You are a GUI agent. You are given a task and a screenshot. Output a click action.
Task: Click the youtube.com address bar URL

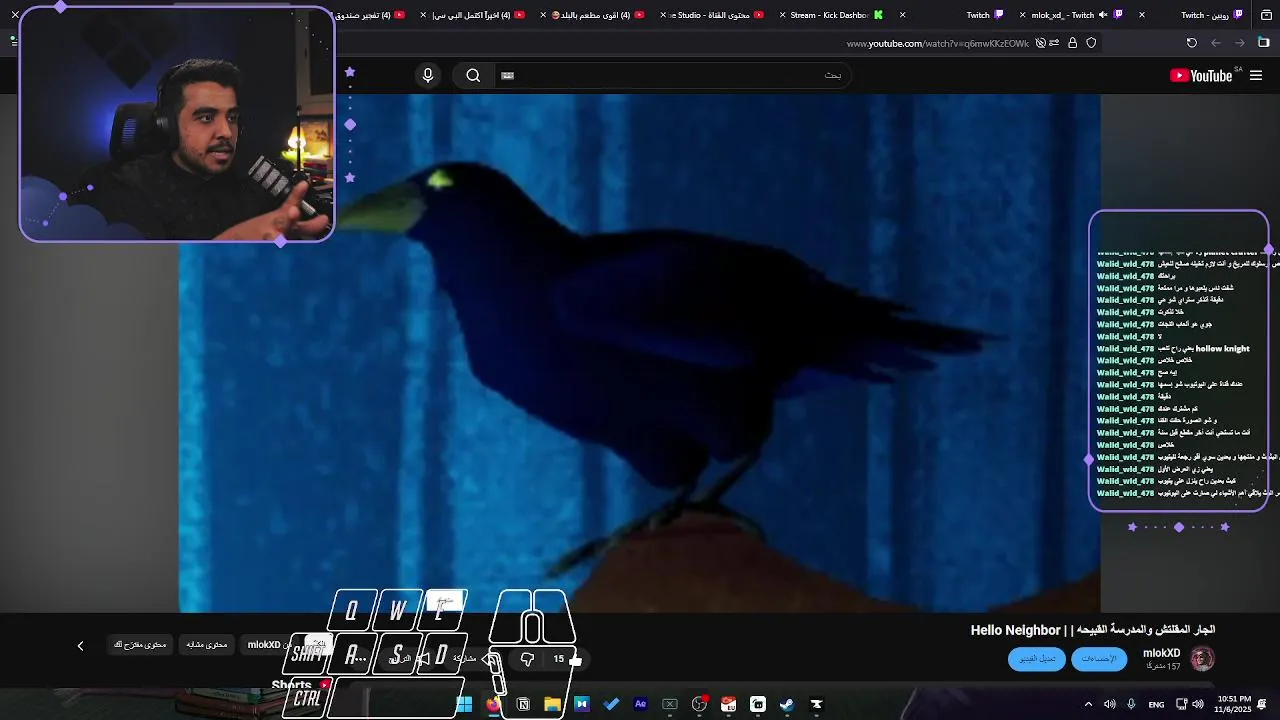pyautogui.click(x=937, y=44)
